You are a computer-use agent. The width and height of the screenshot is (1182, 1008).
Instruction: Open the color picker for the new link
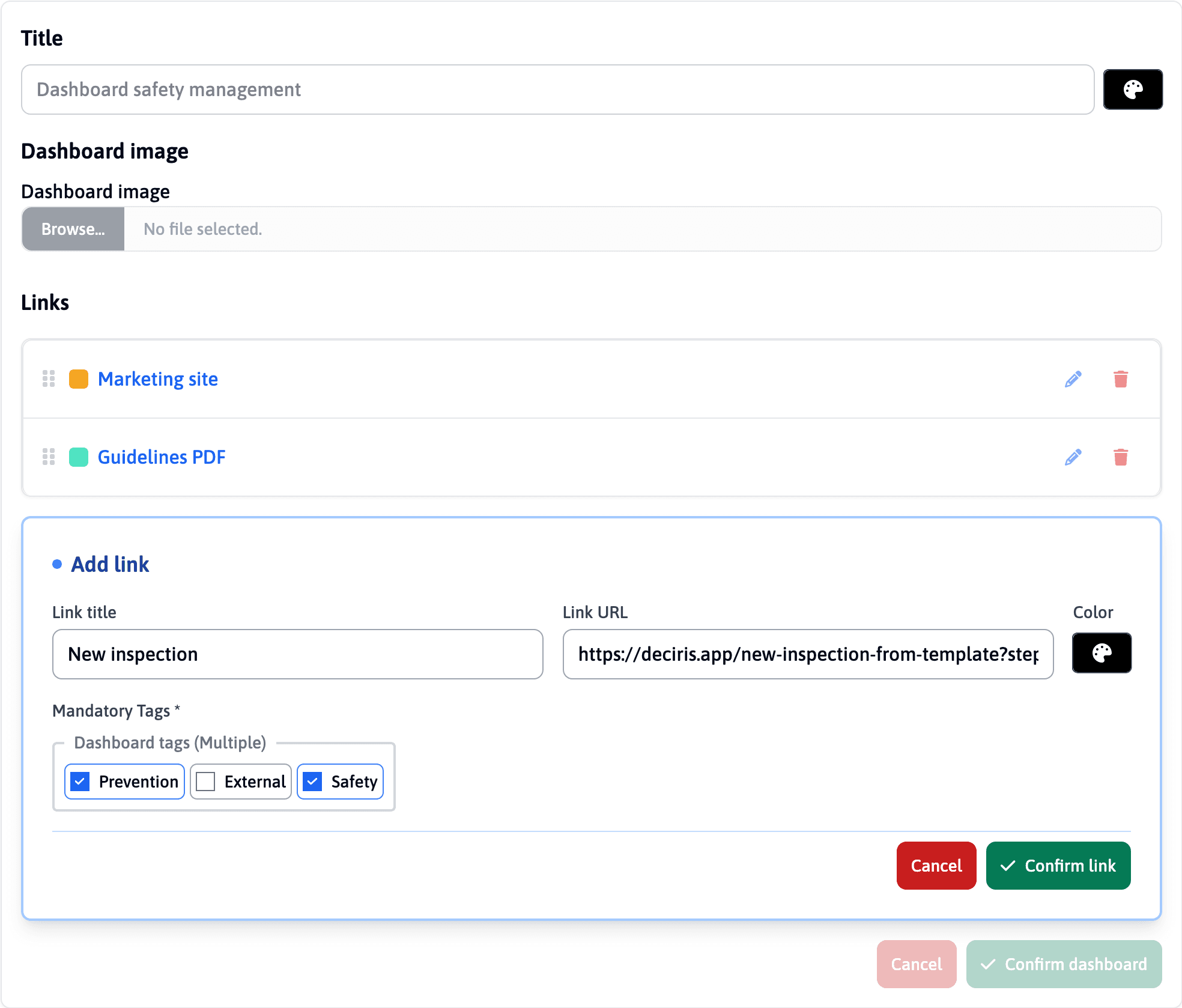click(1102, 653)
